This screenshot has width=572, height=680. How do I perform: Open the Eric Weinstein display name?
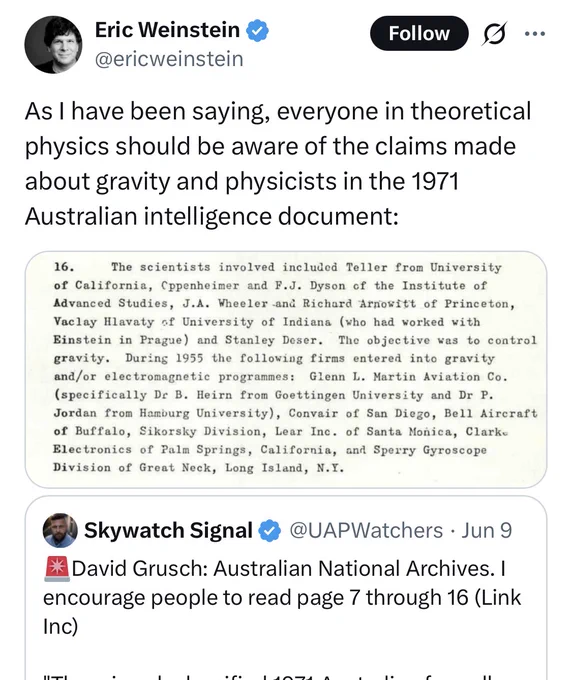click(x=167, y=30)
